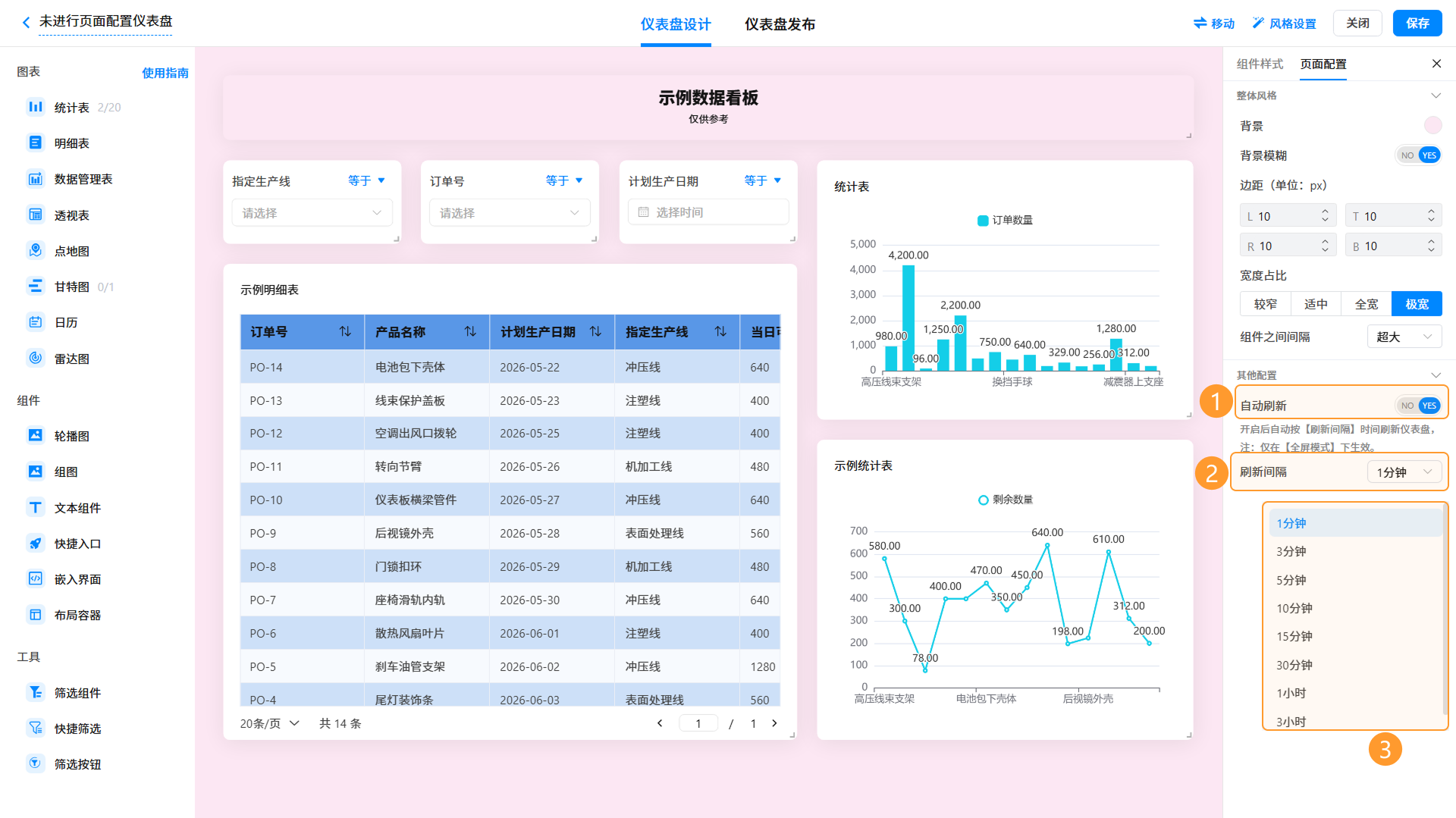Open the 背景 pink color swatch
The height and width of the screenshot is (818, 1456).
pos(1432,125)
